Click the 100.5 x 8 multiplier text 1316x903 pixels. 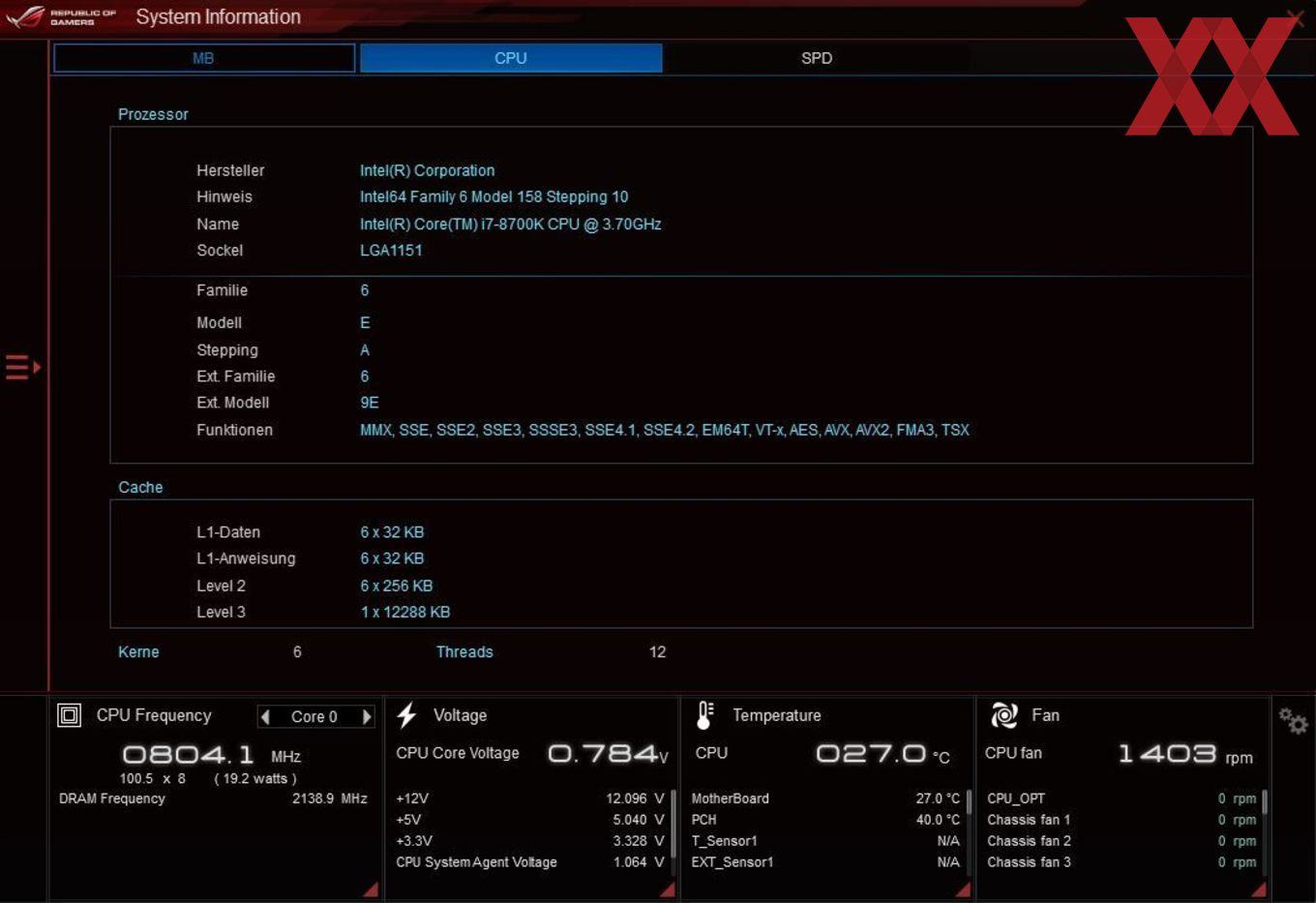click(x=153, y=778)
